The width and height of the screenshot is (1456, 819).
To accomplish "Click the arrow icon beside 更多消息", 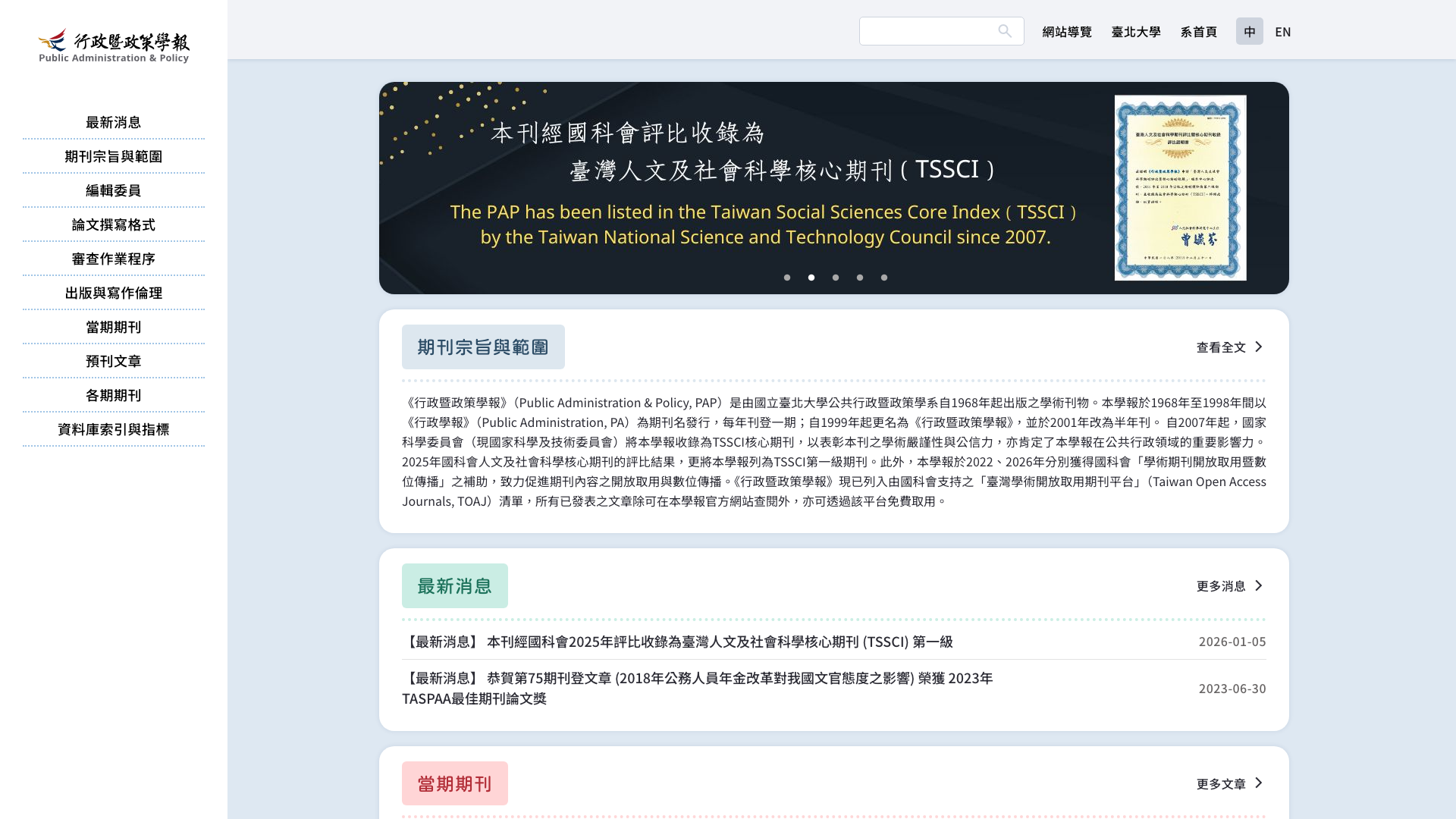I will (x=1259, y=585).
